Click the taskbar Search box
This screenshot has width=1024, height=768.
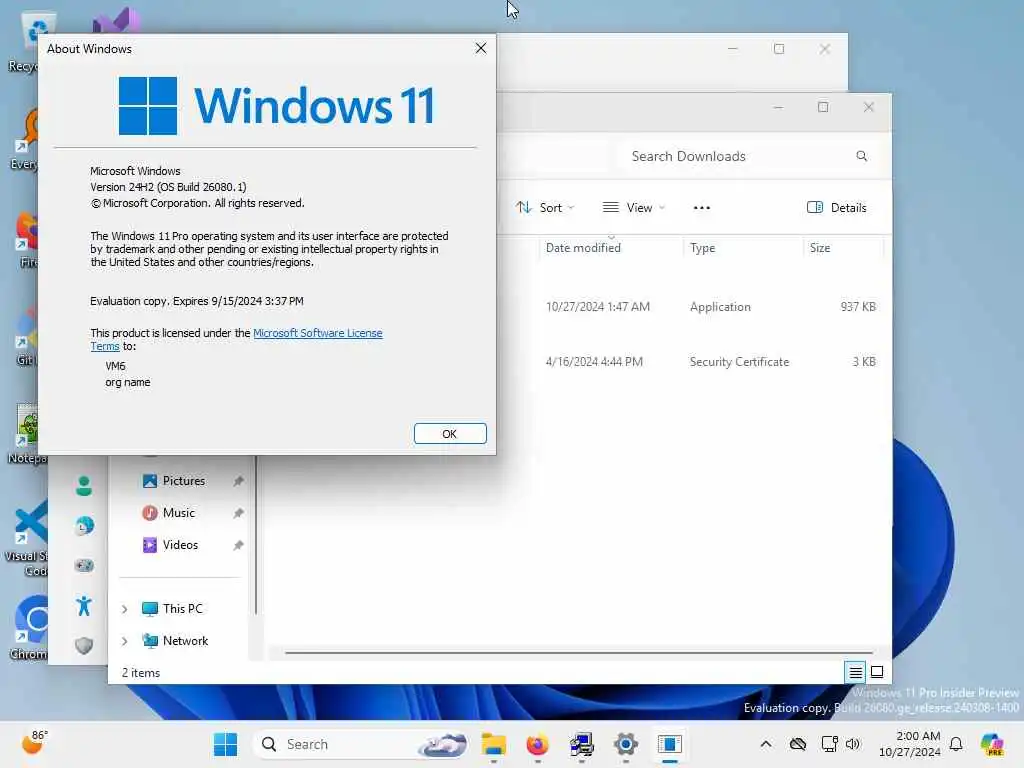(361, 744)
